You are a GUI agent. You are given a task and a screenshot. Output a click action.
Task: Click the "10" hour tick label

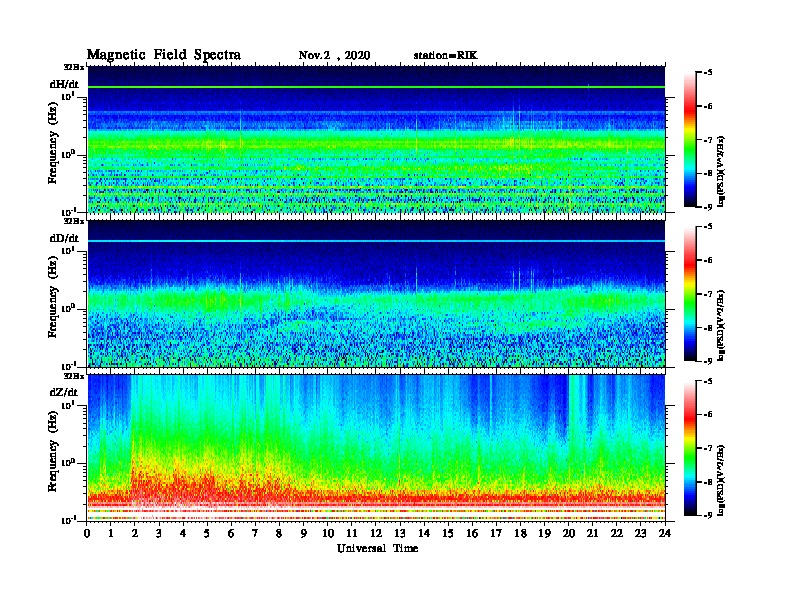click(328, 533)
